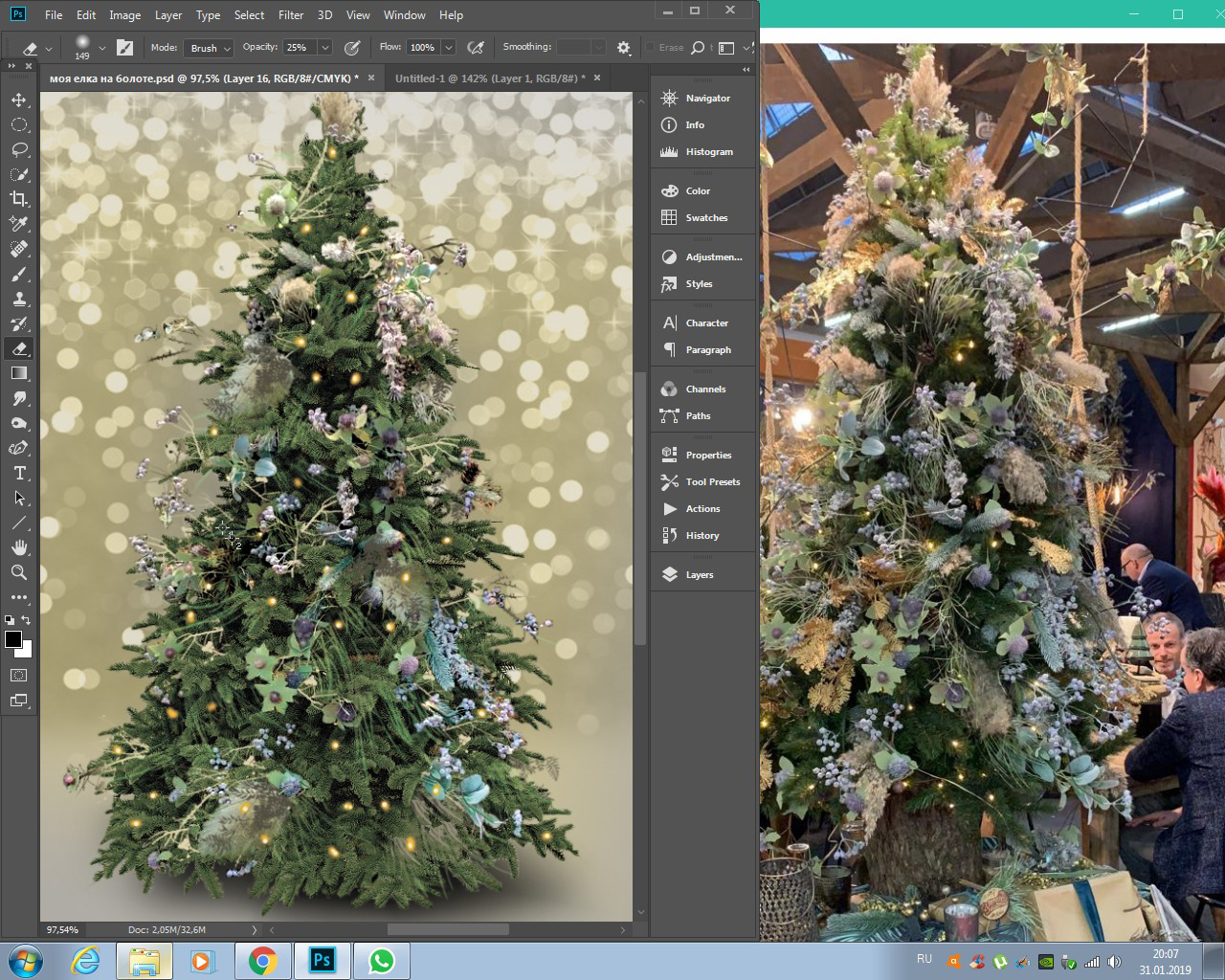Click the black foreground color swatch
Viewport: 1225px width, 980px height.
(12, 639)
